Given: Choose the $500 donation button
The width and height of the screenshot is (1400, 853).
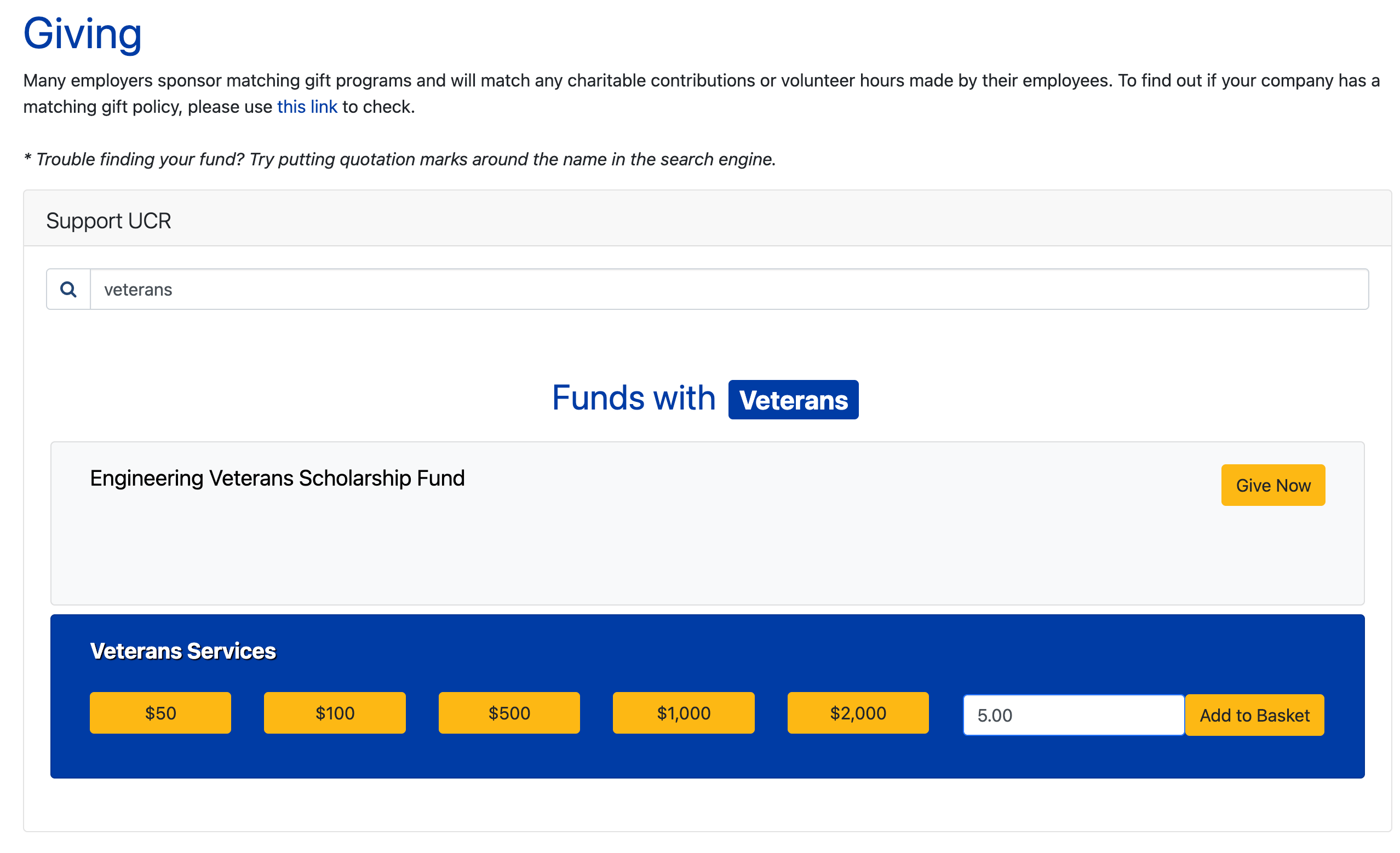Looking at the screenshot, I should tap(509, 713).
